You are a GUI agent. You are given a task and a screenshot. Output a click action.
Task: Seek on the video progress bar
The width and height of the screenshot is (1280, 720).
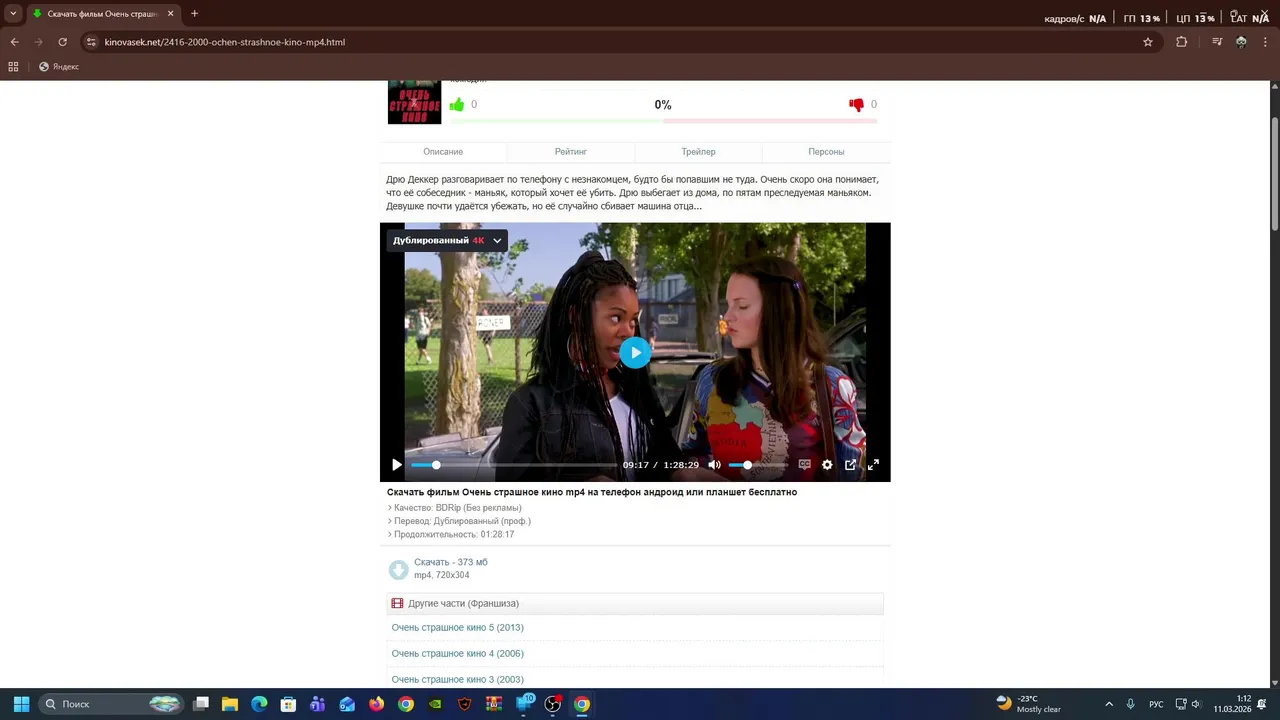click(x=513, y=465)
